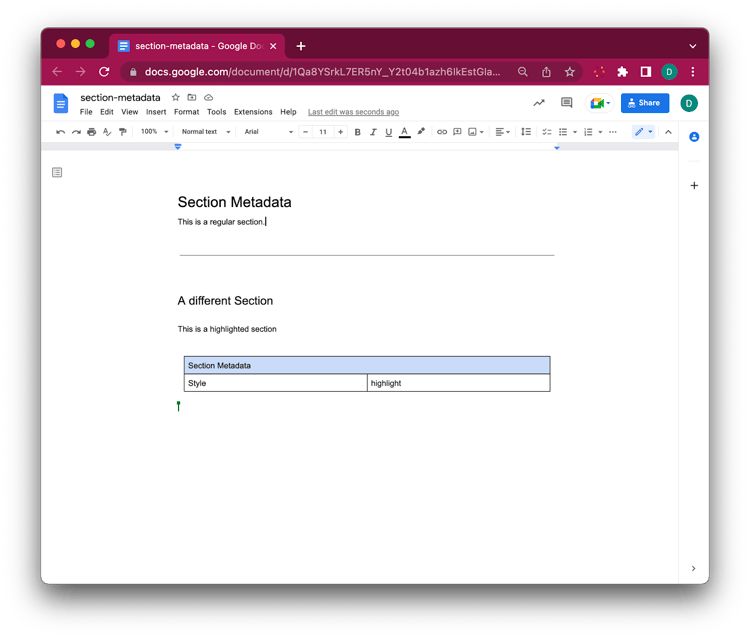Open 'Last edit was seconds ago' link
Screen dimensions: 750x638
(x=353, y=112)
